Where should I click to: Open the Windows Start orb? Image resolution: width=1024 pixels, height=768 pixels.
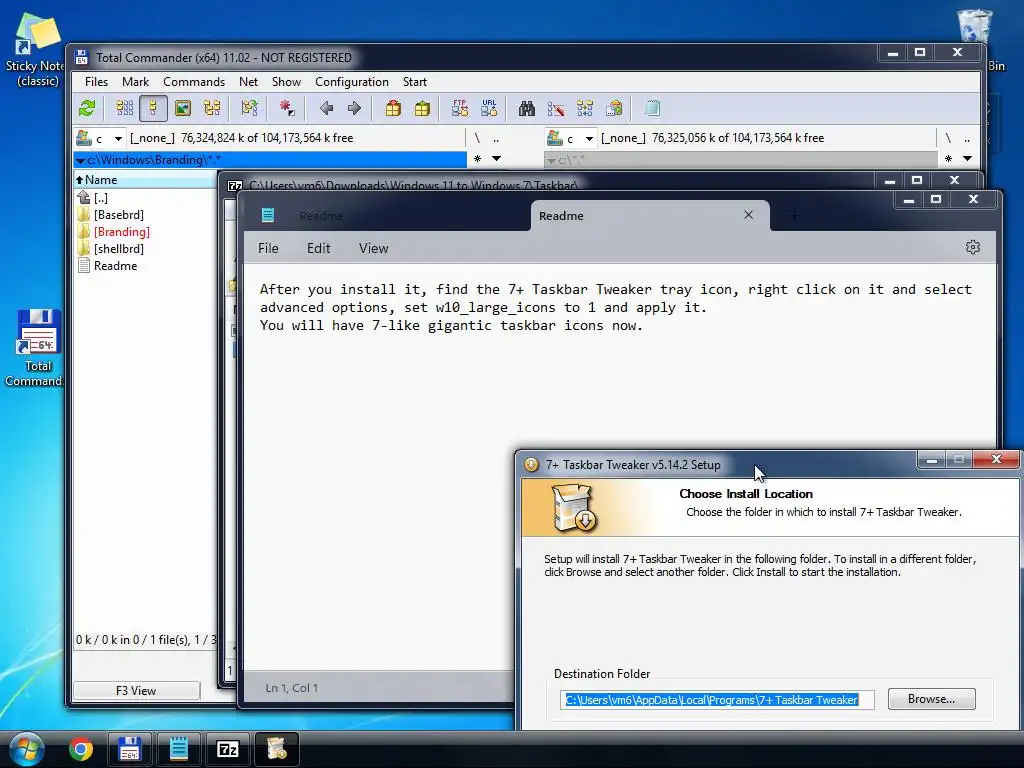click(x=27, y=748)
